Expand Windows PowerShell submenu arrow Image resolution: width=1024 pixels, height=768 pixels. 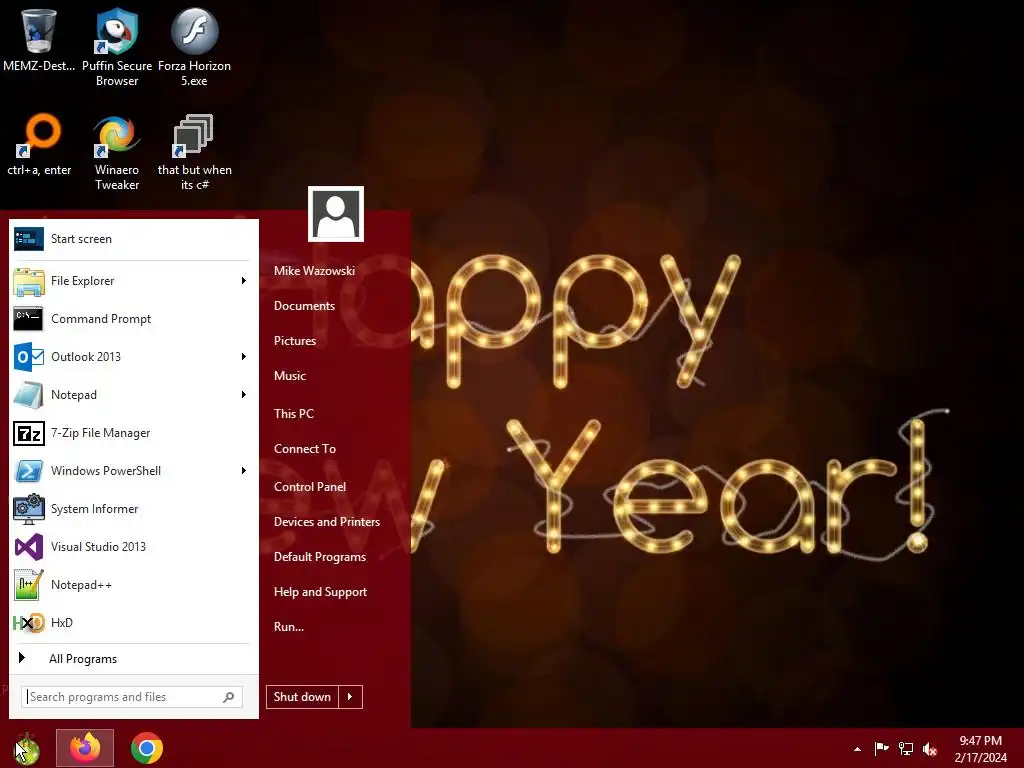(244, 471)
